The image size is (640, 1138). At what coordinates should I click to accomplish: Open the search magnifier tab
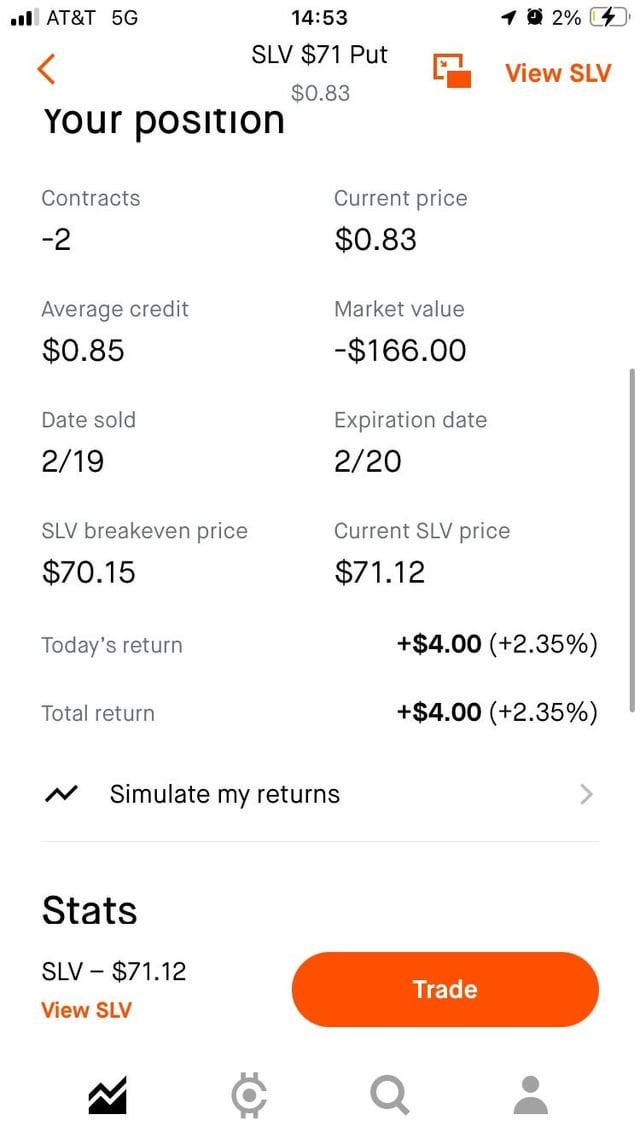(389, 1096)
